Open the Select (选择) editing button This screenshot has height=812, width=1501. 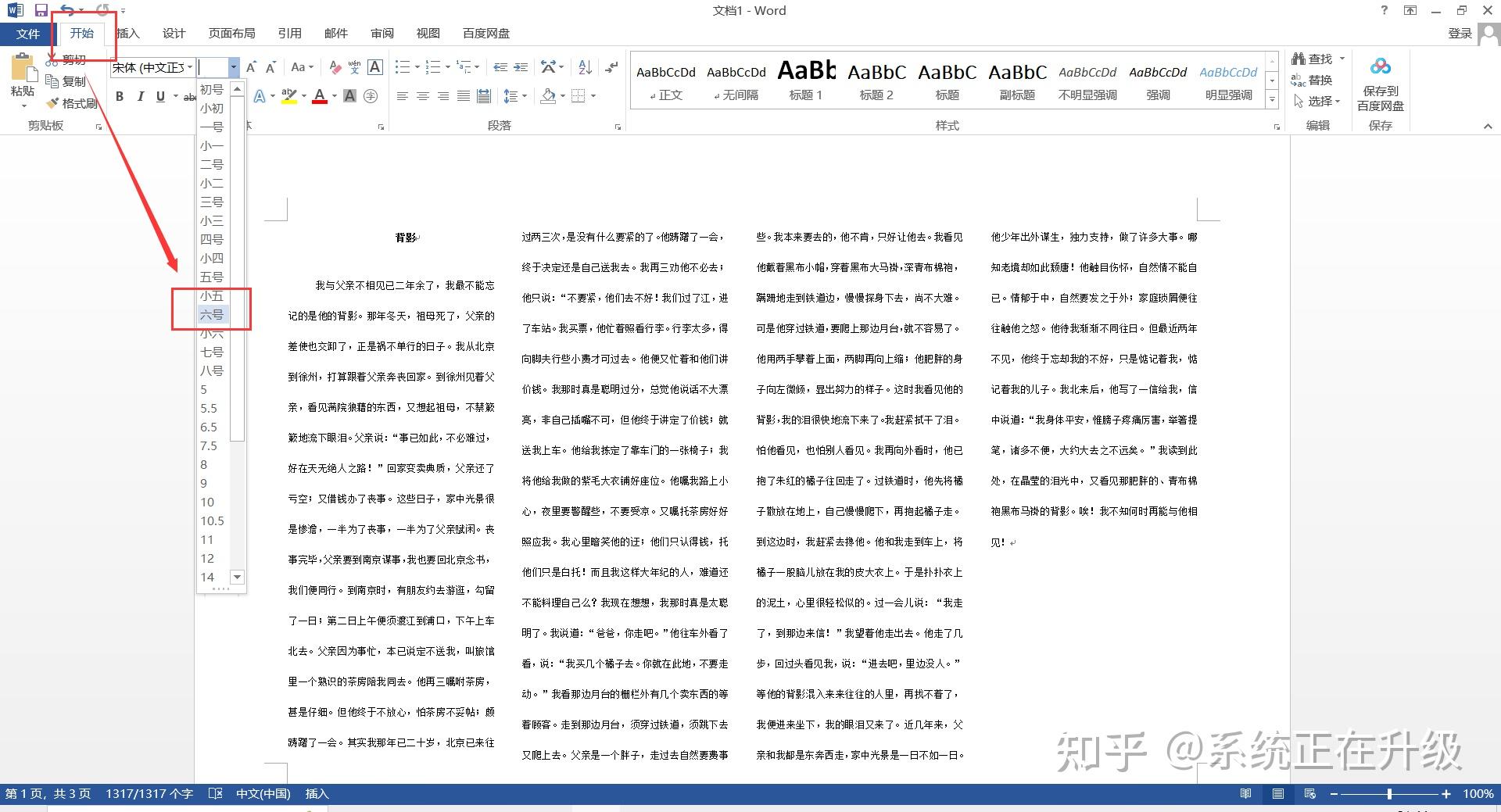[1317, 101]
